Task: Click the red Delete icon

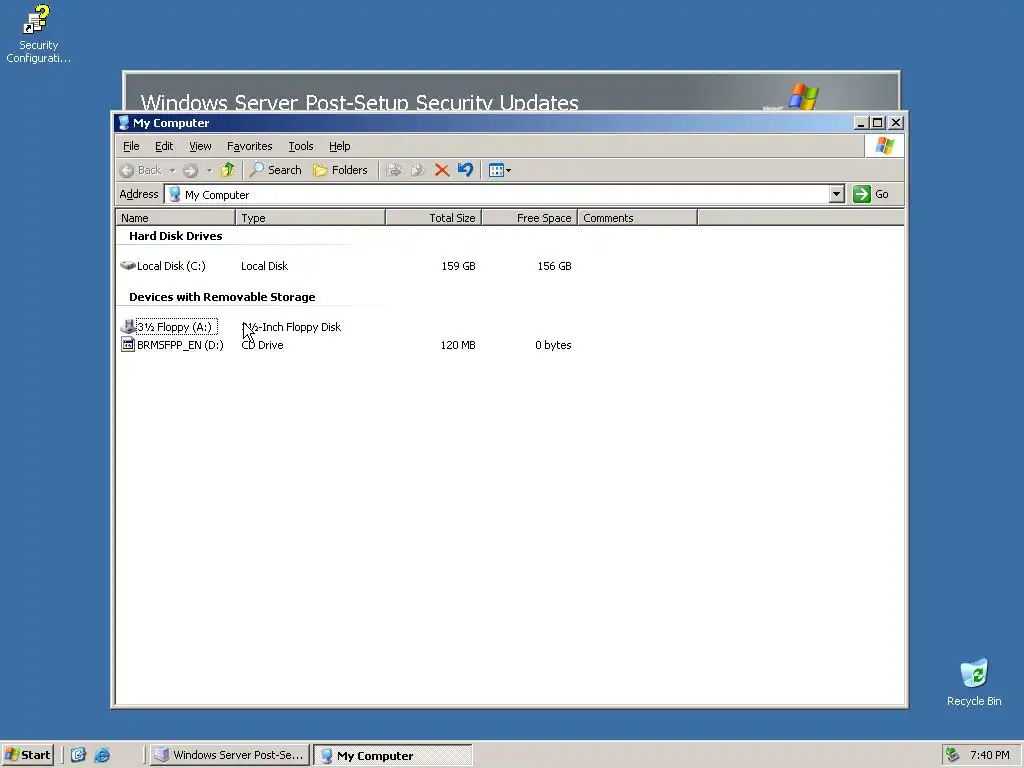Action: [x=441, y=170]
